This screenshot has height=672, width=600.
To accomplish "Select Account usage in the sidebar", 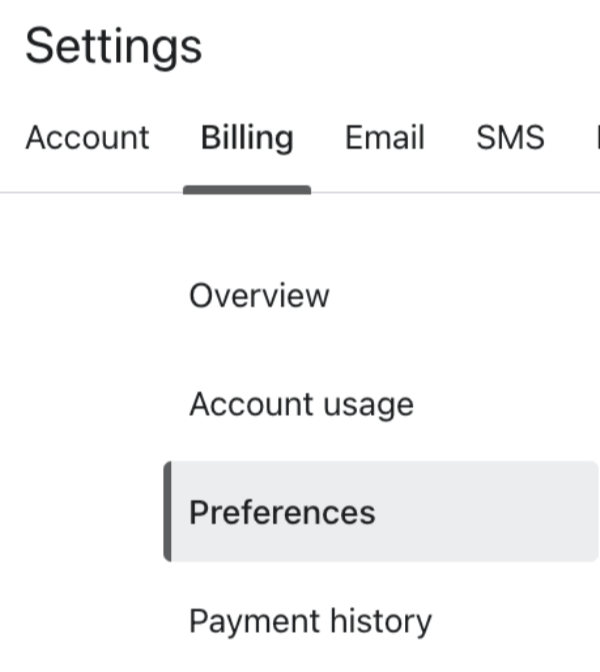I will tap(301, 405).
